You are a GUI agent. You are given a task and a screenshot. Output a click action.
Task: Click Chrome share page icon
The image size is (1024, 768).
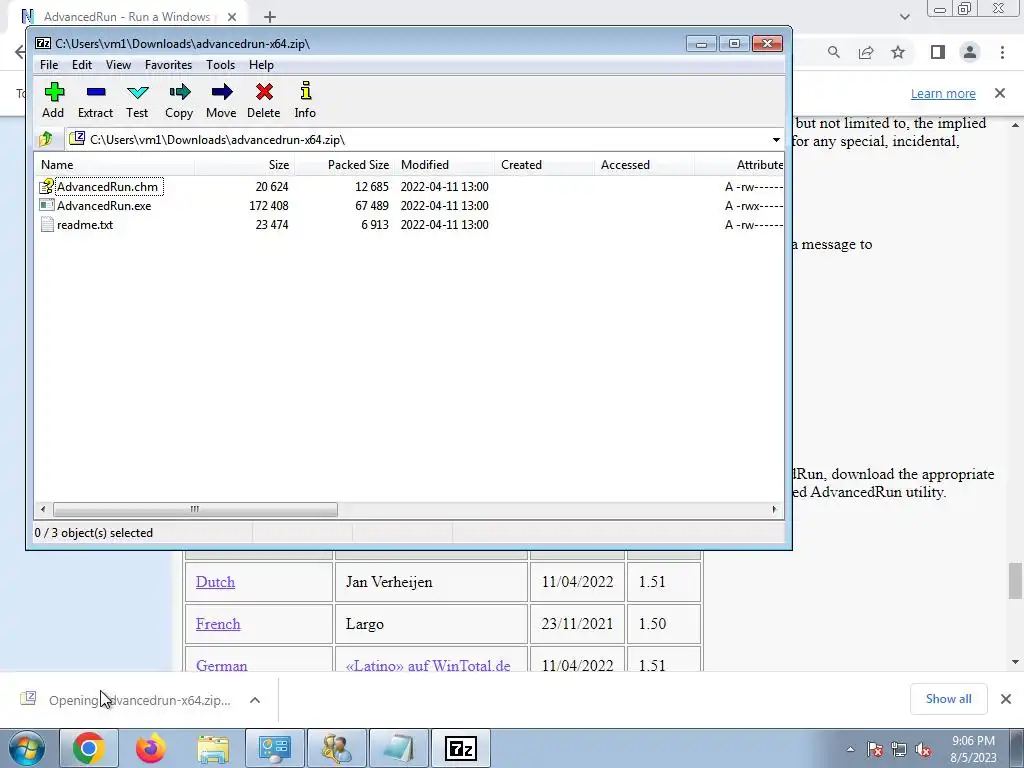[x=866, y=52]
